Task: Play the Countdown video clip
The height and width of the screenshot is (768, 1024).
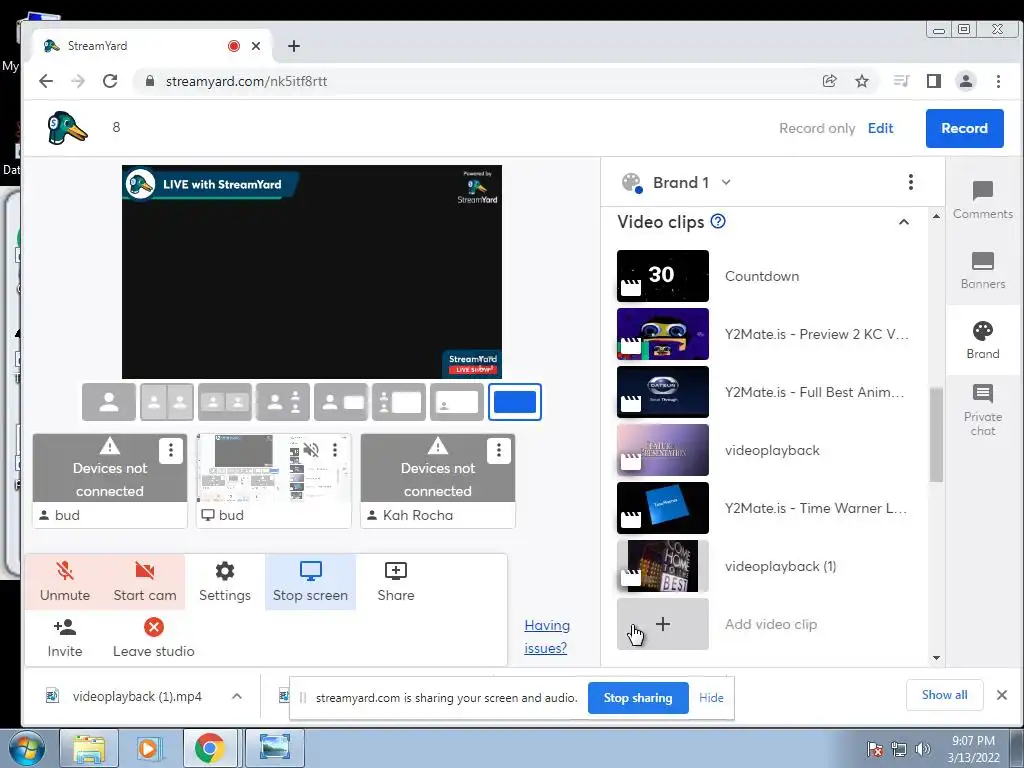Action: tap(663, 276)
